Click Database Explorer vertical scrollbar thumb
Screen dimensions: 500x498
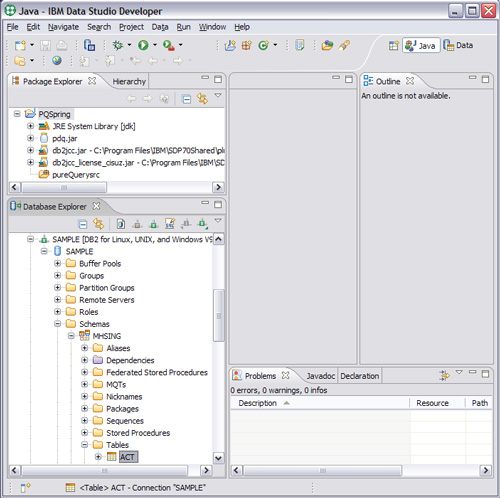coord(219,315)
